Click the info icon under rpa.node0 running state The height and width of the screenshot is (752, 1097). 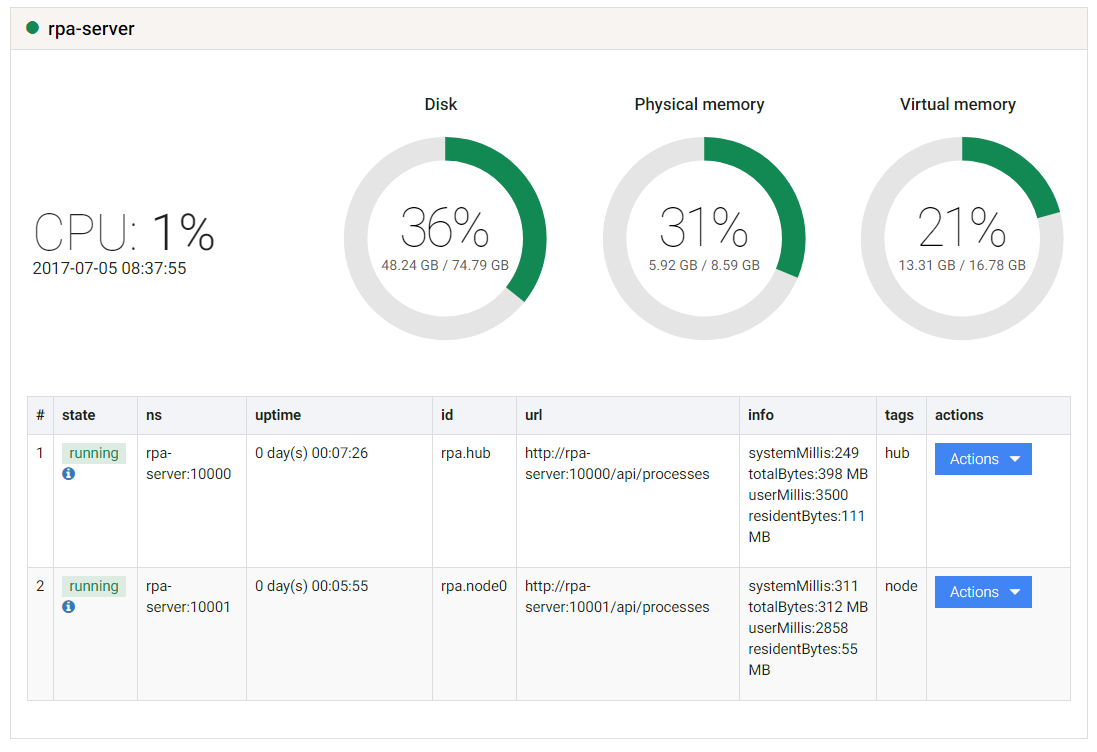coord(69,606)
